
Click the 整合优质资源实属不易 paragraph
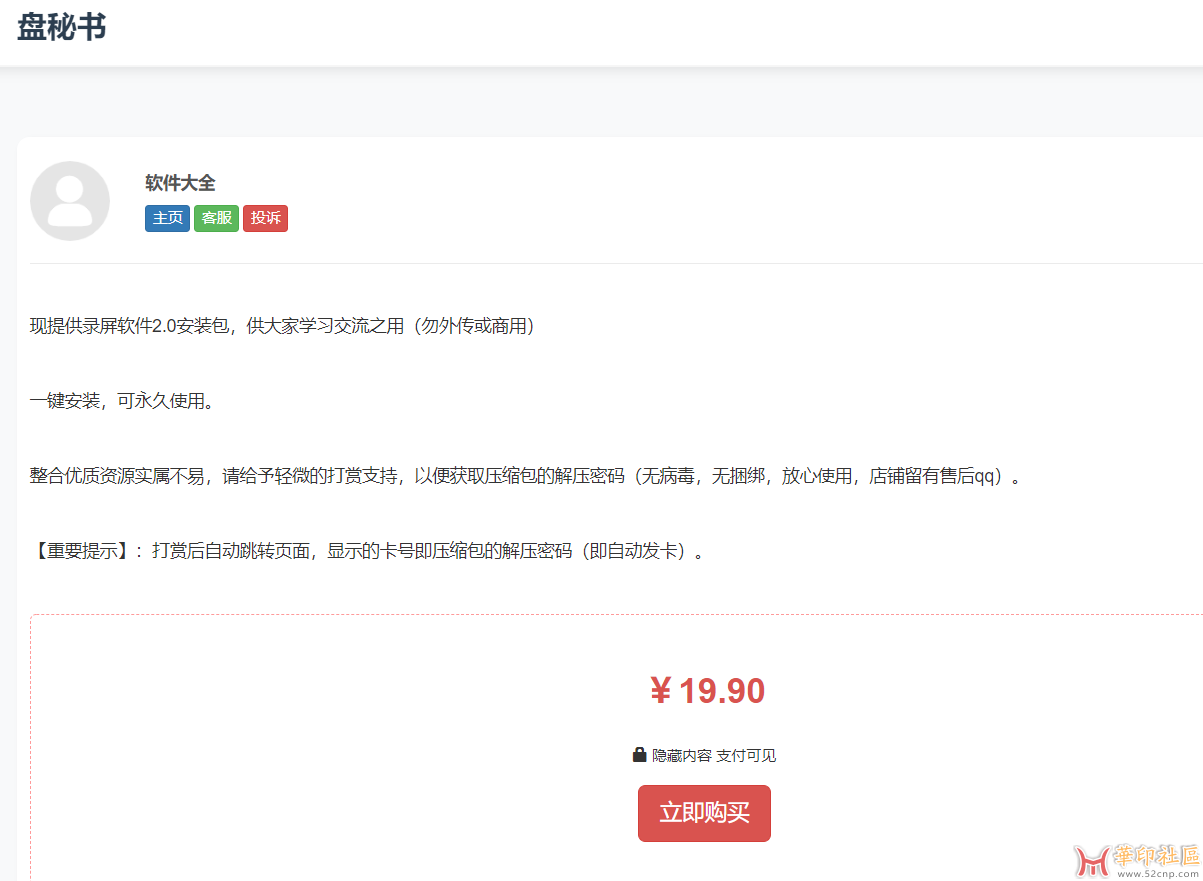(x=525, y=476)
